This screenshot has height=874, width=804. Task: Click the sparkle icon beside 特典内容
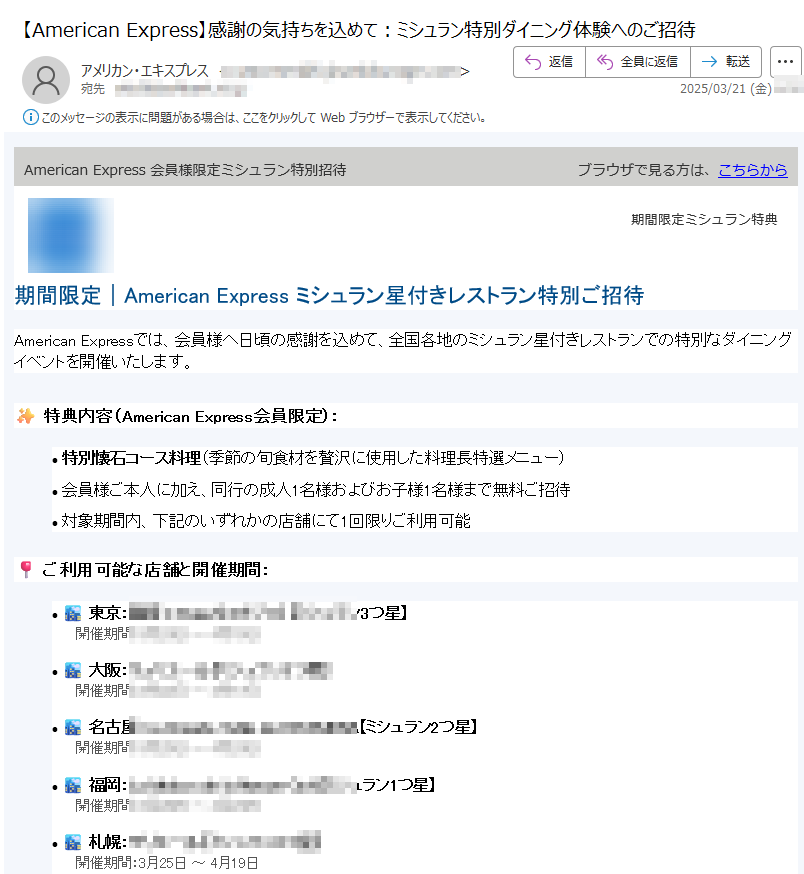pos(26,416)
